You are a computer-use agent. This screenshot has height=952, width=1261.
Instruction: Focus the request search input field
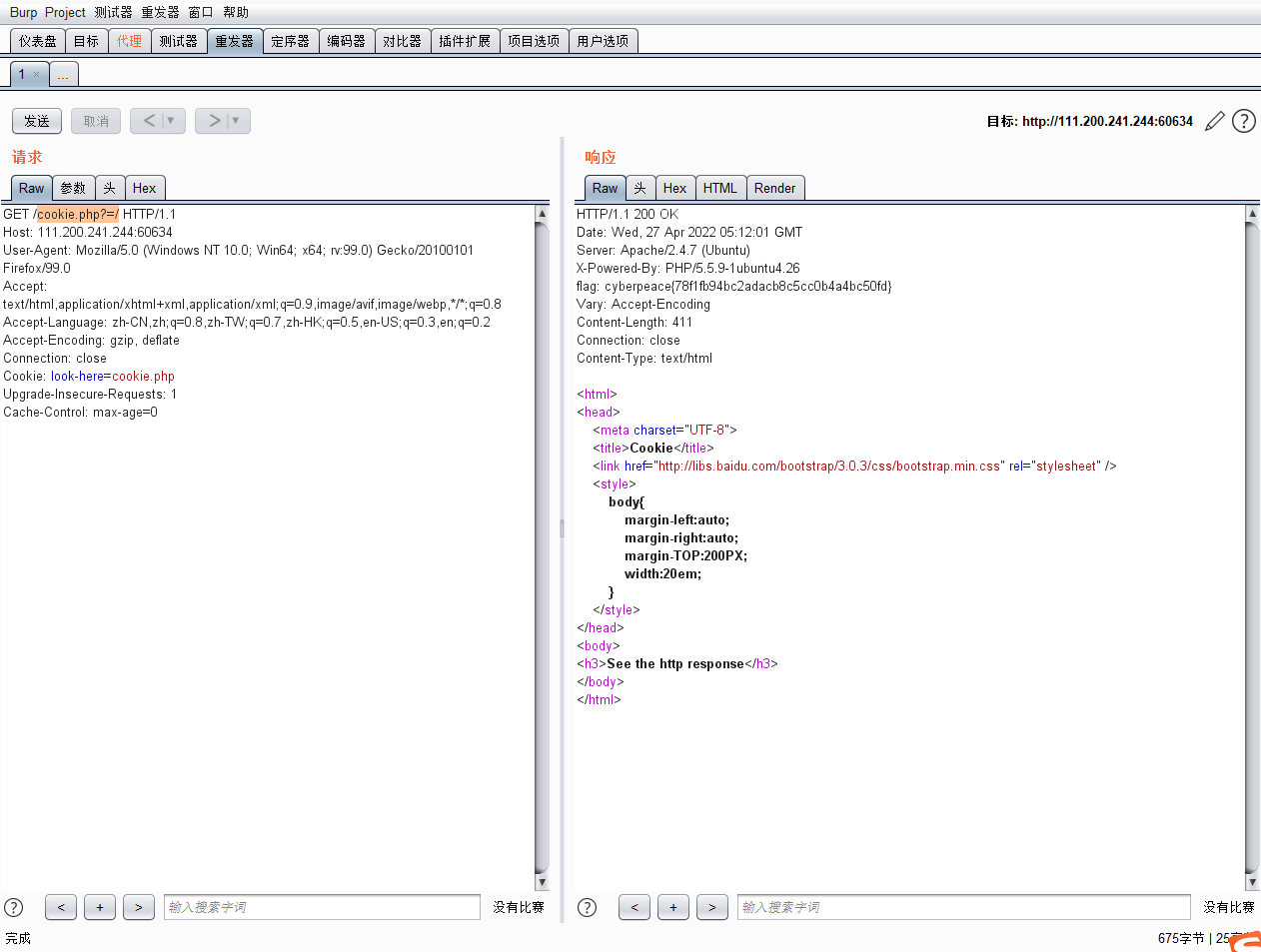click(322, 907)
